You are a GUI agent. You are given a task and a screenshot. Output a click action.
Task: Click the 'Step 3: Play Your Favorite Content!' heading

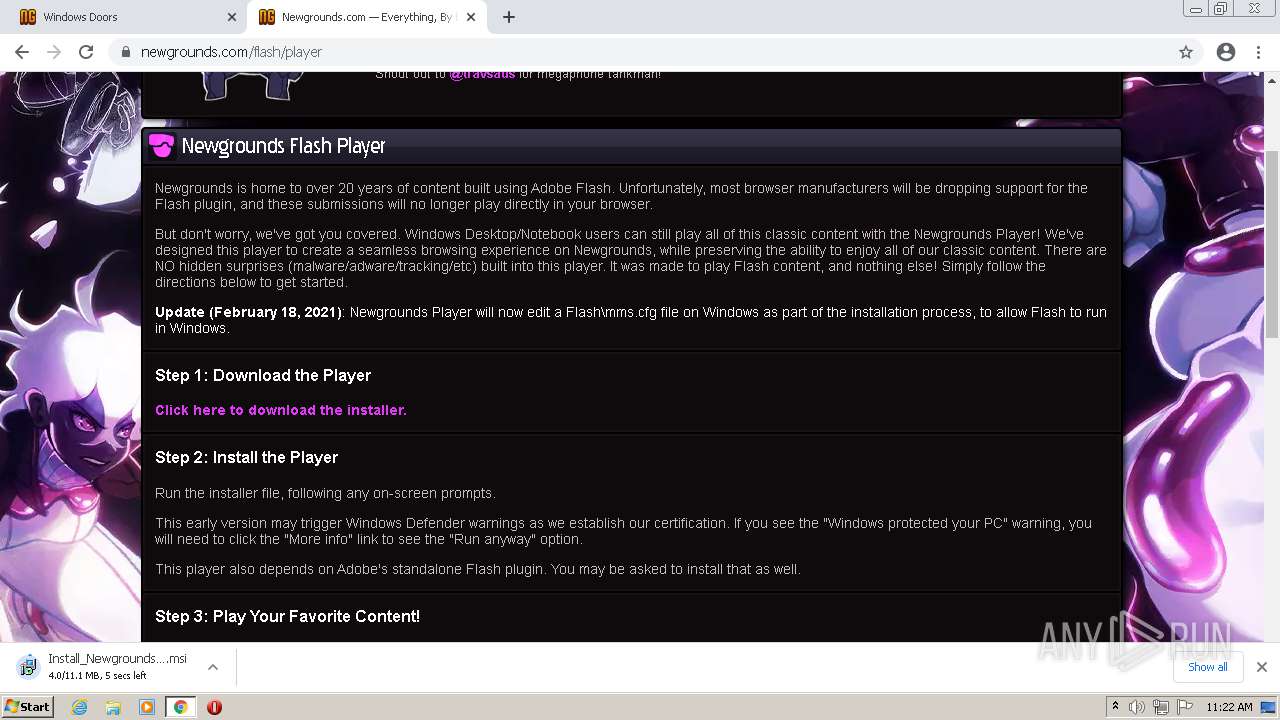pyautogui.click(x=287, y=616)
